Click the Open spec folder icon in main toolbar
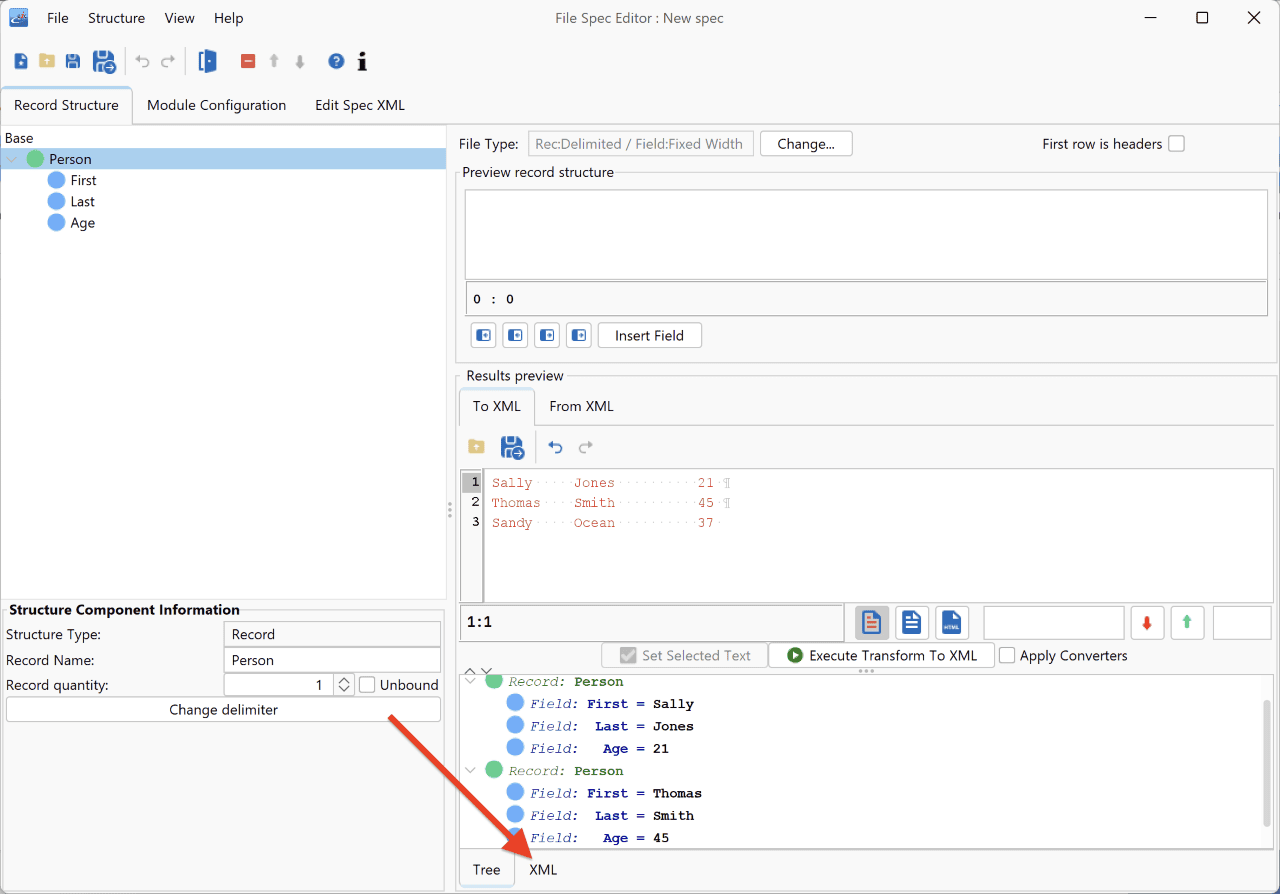This screenshot has width=1280, height=894. click(47, 62)
